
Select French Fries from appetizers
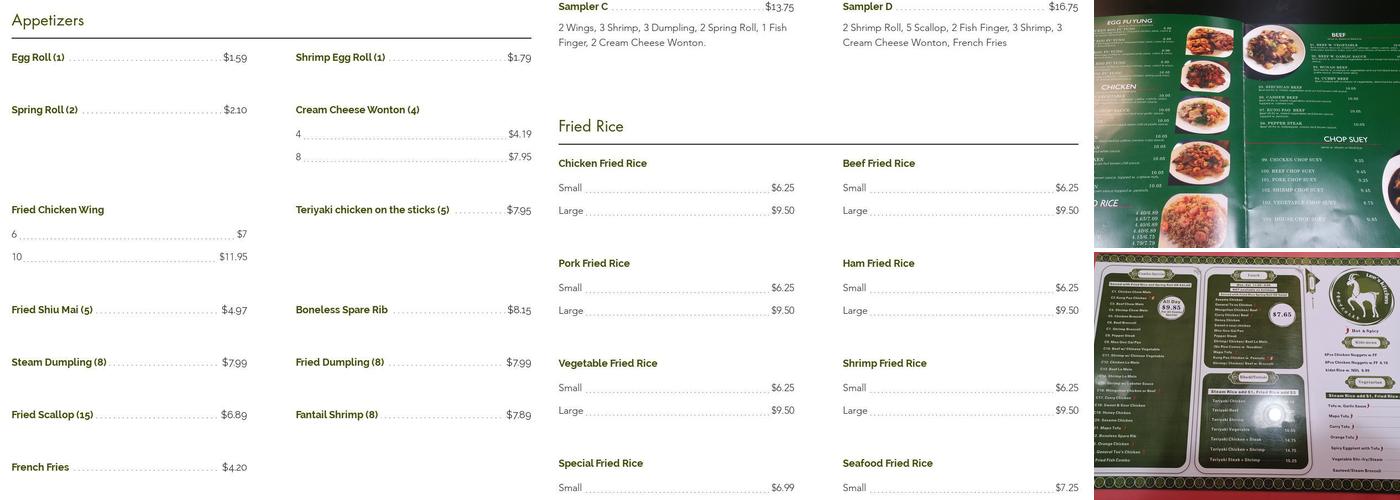(40, 468)
